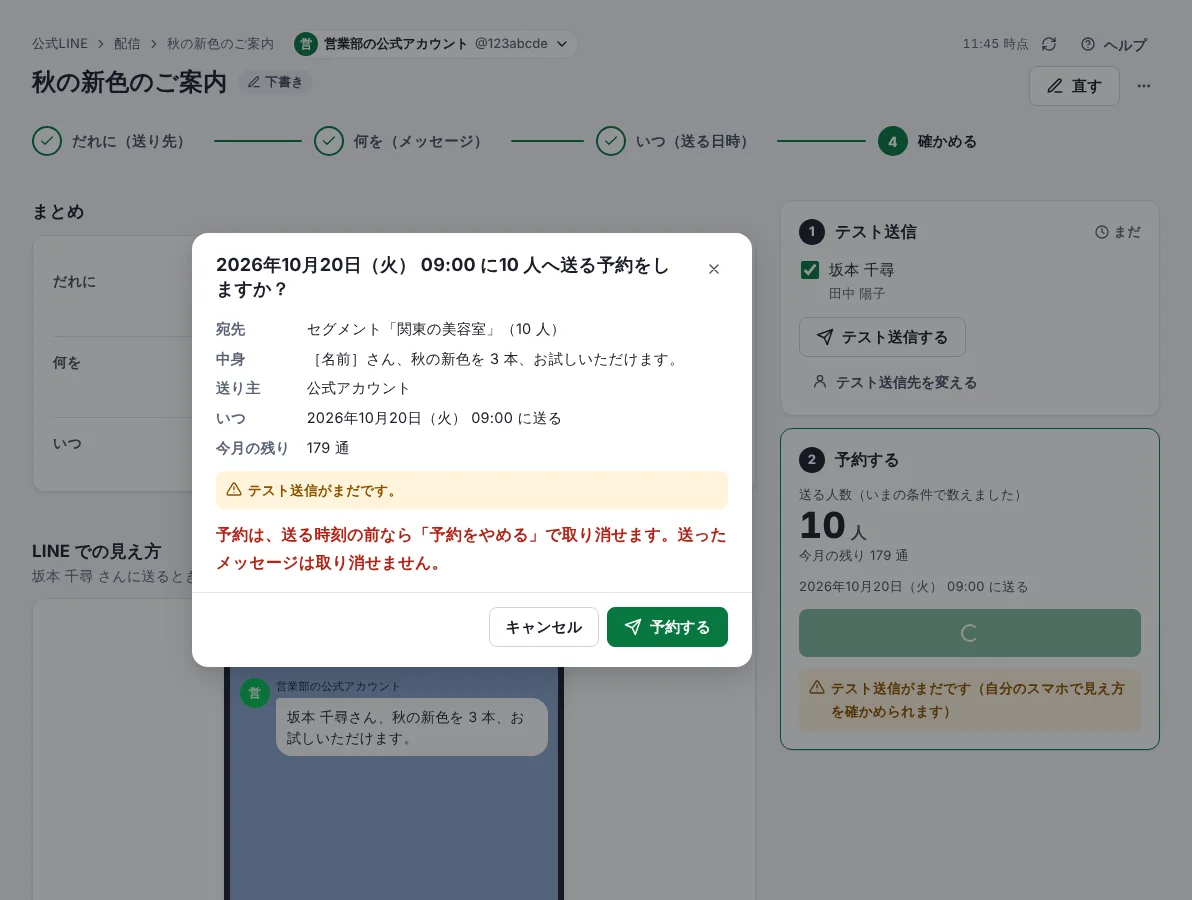Click the green 営 account avatar in header

point(306,44)
